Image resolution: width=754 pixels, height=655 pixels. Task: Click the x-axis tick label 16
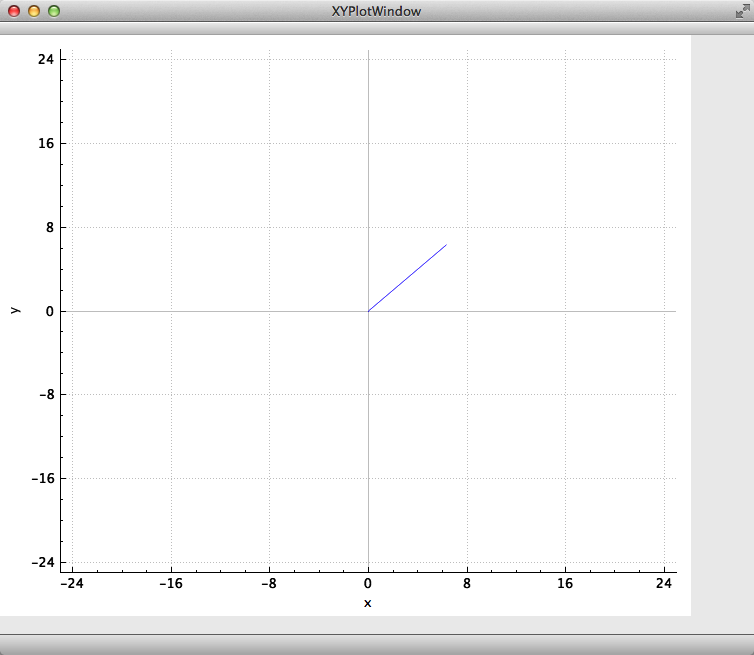pyautogui.click(x=565, y=583)
